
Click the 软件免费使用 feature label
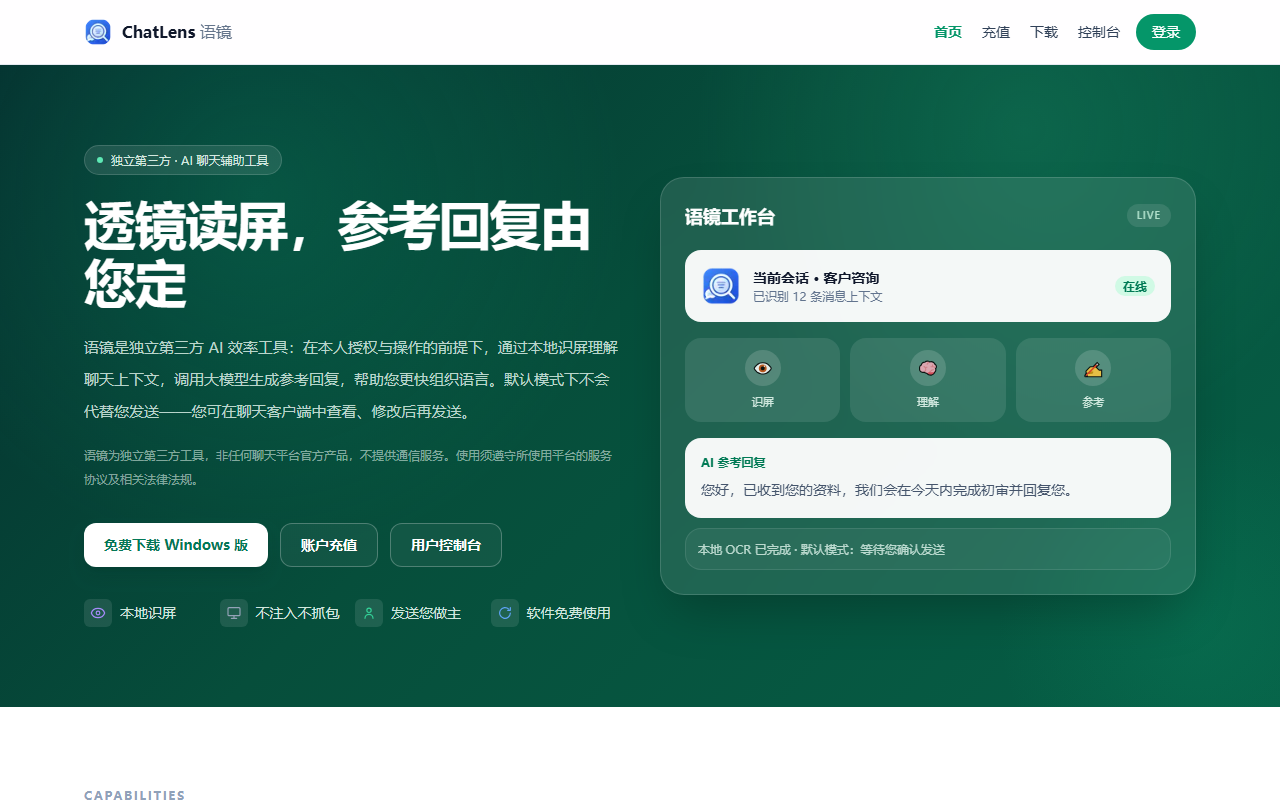[569, 613]
